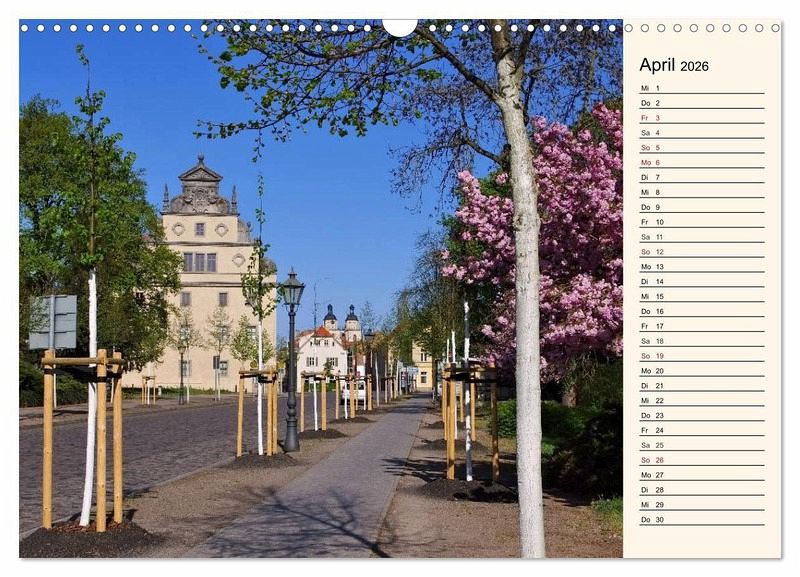Viewport: 800px width, 577px height.
Task: Select the Fr 3 holiday row
Action: (x=701, y=118)
